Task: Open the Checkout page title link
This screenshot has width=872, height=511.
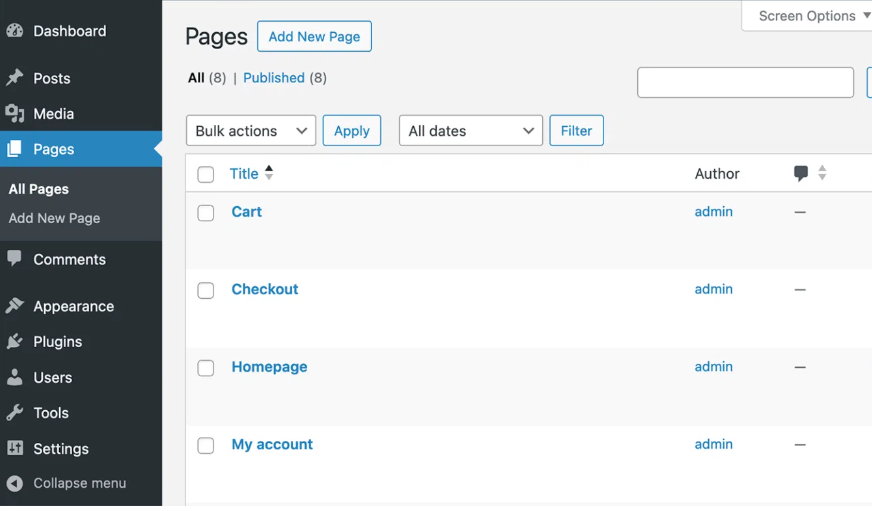Action: [265, 289]
